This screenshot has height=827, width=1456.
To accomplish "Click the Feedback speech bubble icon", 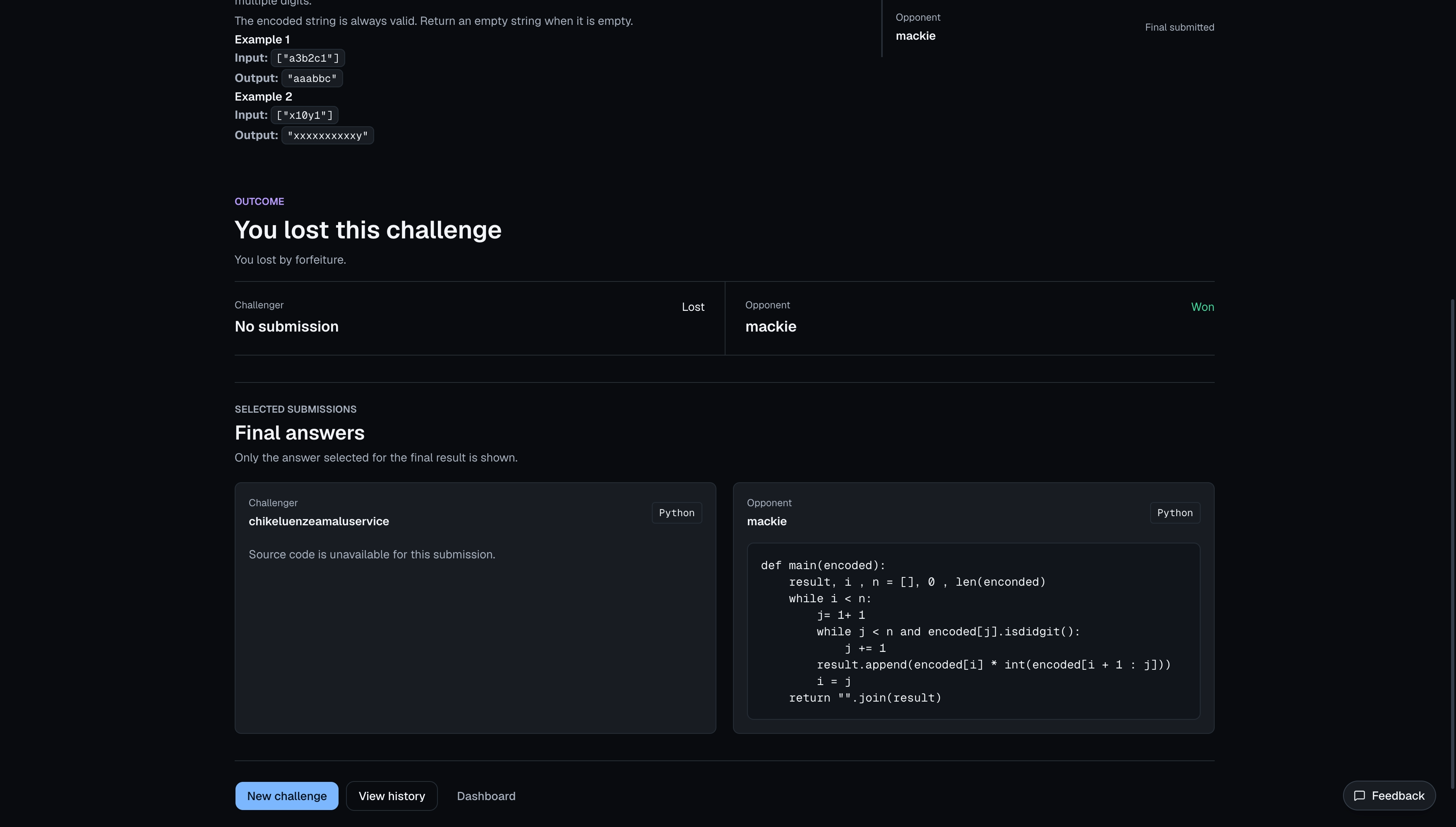I will [x=1360, y=796].
